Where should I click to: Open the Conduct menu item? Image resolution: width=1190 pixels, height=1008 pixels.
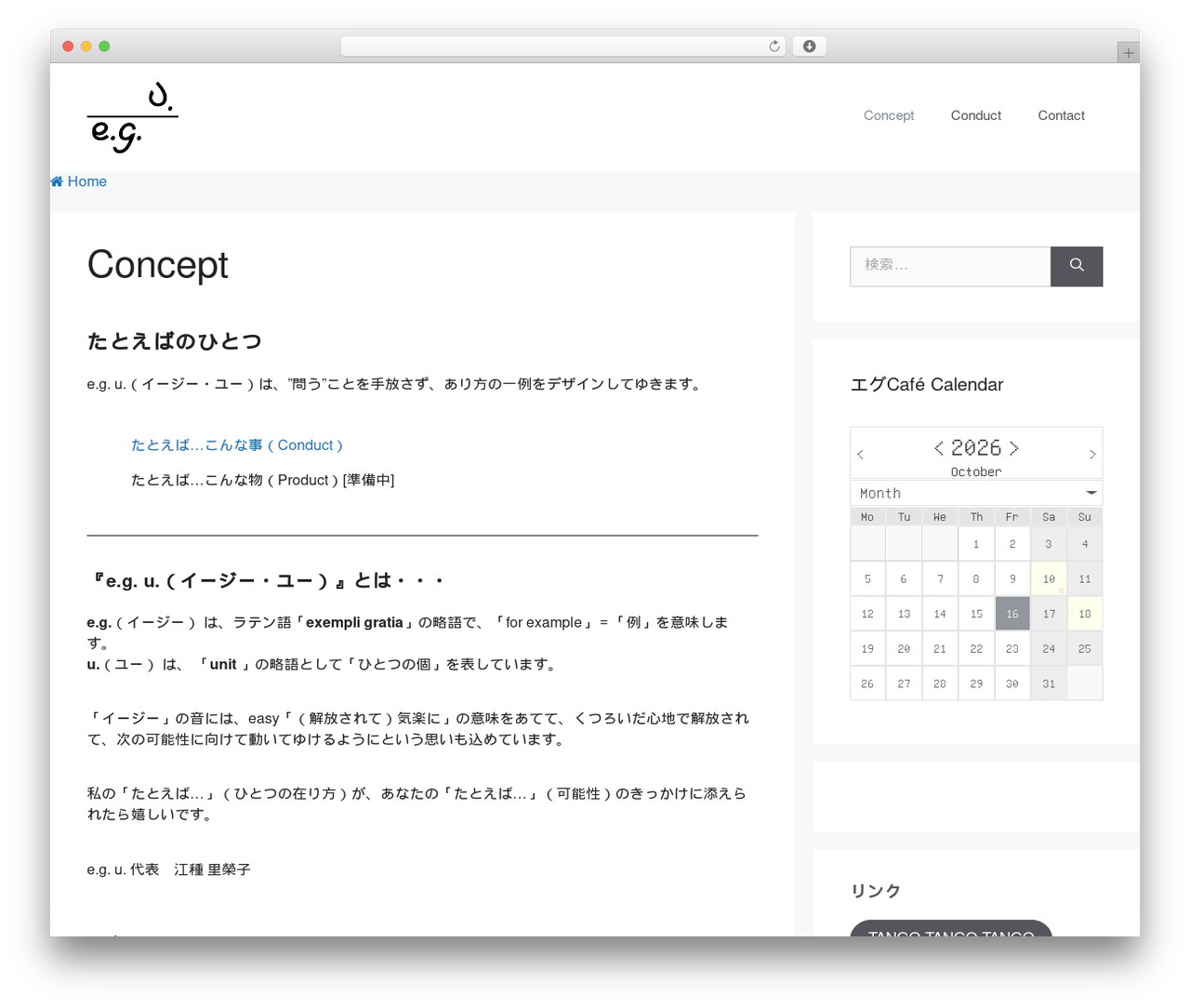(x=976, y=115)
